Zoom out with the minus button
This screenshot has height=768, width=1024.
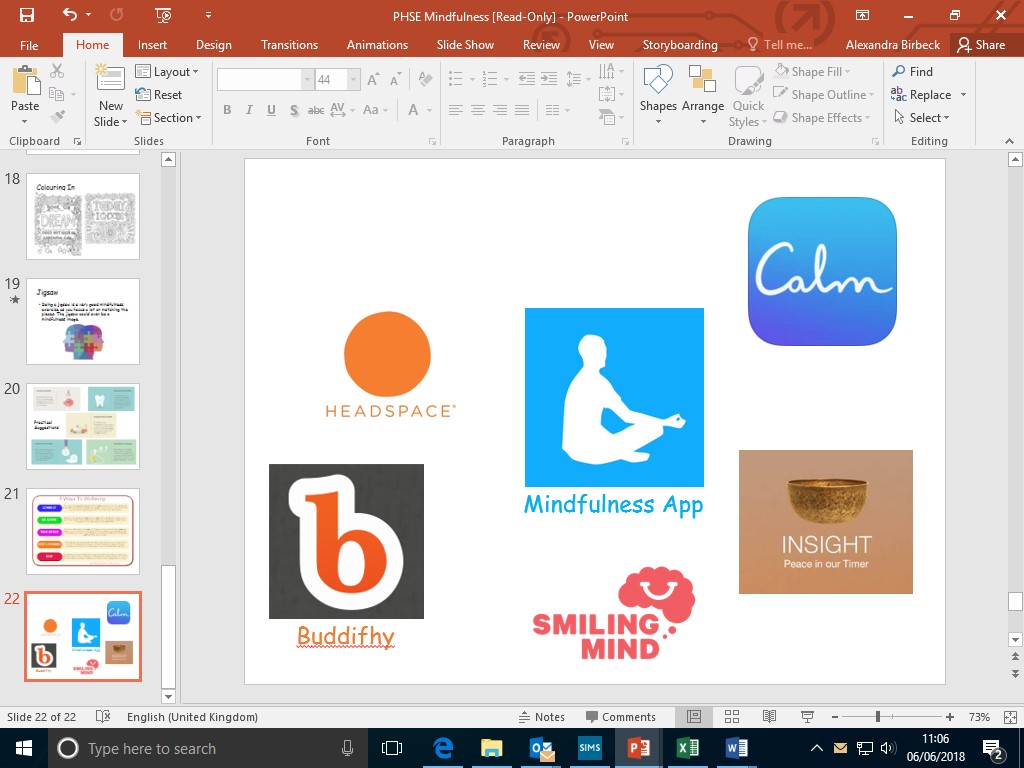tap(835, 716)
